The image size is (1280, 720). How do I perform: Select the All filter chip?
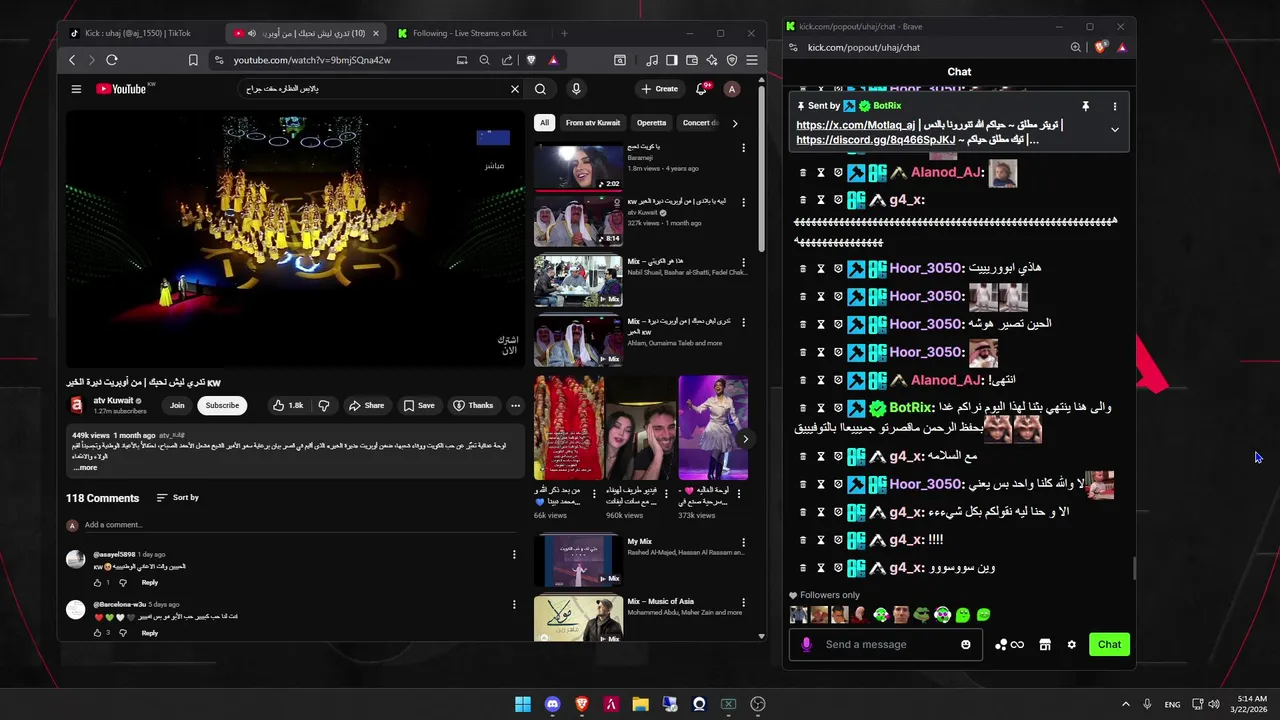(x=544, y=123)
